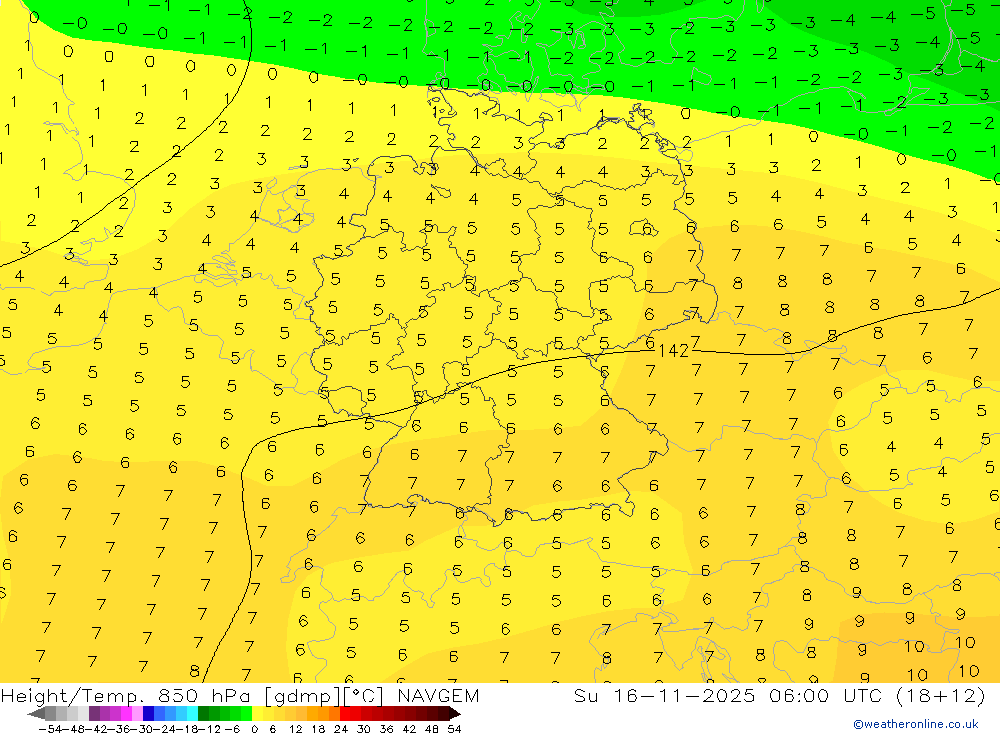
Task: Click the '48' legend scale label
Action: point(432,729)
